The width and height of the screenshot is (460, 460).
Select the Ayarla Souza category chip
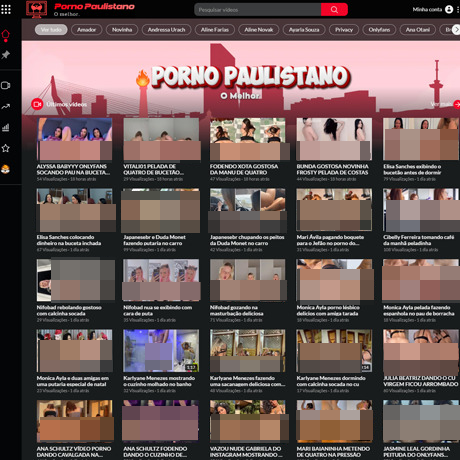click(x=304, y=30)
